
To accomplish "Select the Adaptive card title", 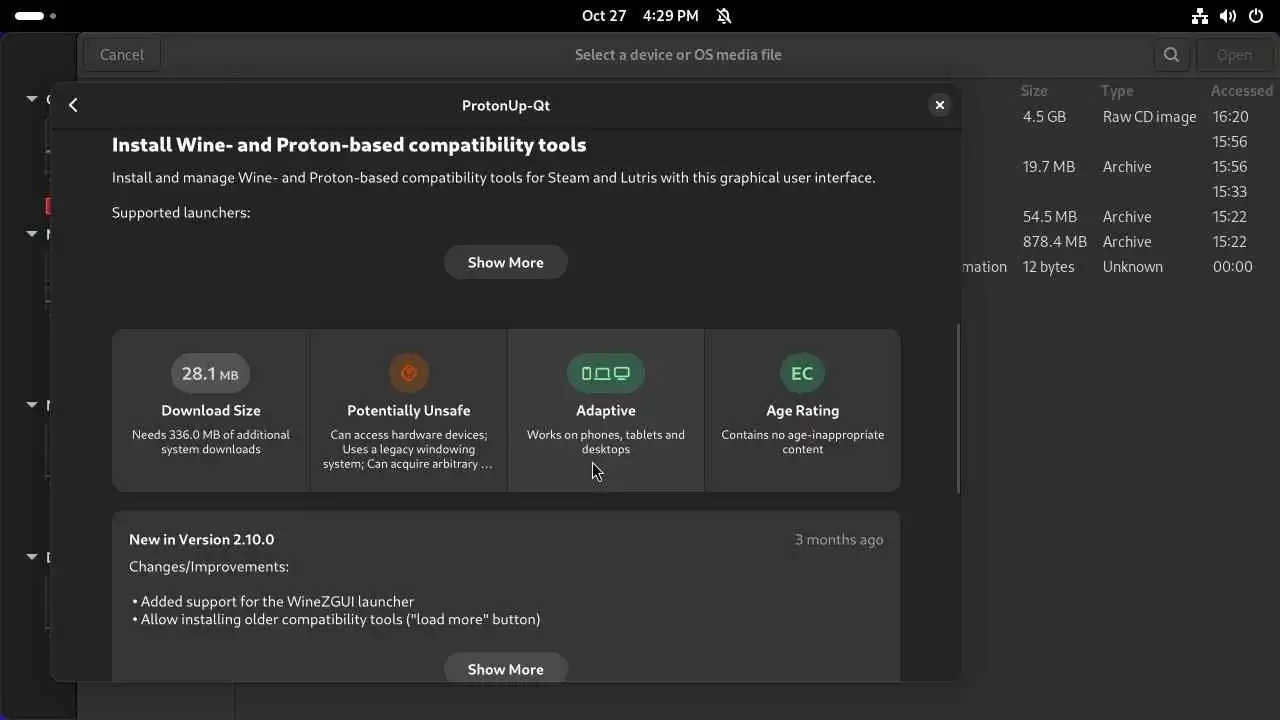I will coord(606,410).
